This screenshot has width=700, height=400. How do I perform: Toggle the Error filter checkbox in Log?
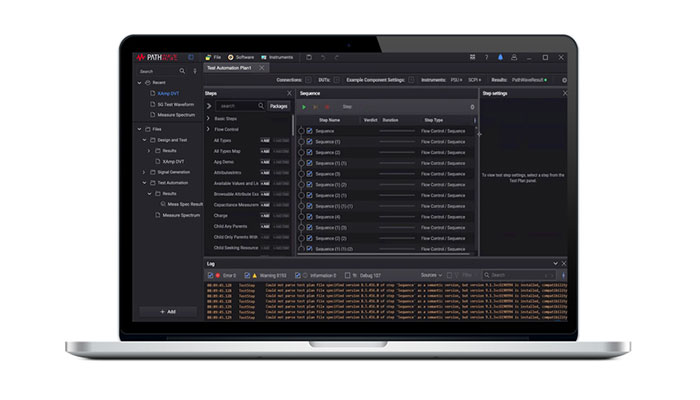pyautogui.click(x=212, y=274)
